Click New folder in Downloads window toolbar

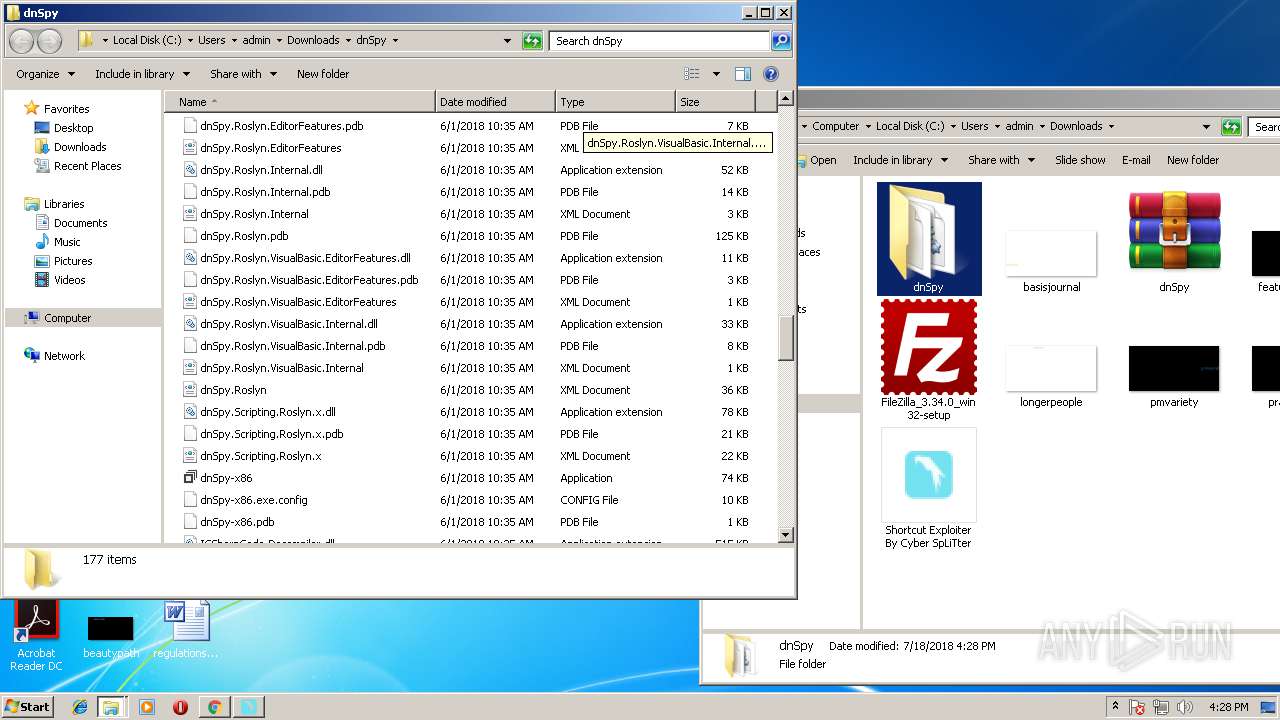(1193, 160)
